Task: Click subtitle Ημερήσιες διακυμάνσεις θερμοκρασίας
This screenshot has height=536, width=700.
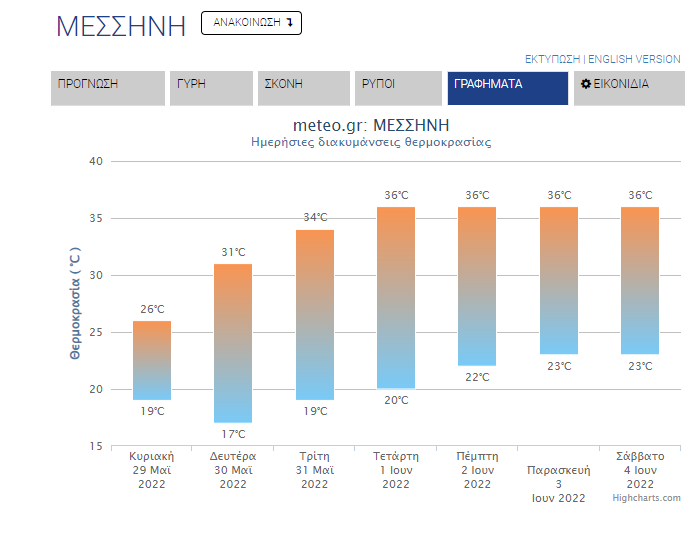Action: point(371,142)
